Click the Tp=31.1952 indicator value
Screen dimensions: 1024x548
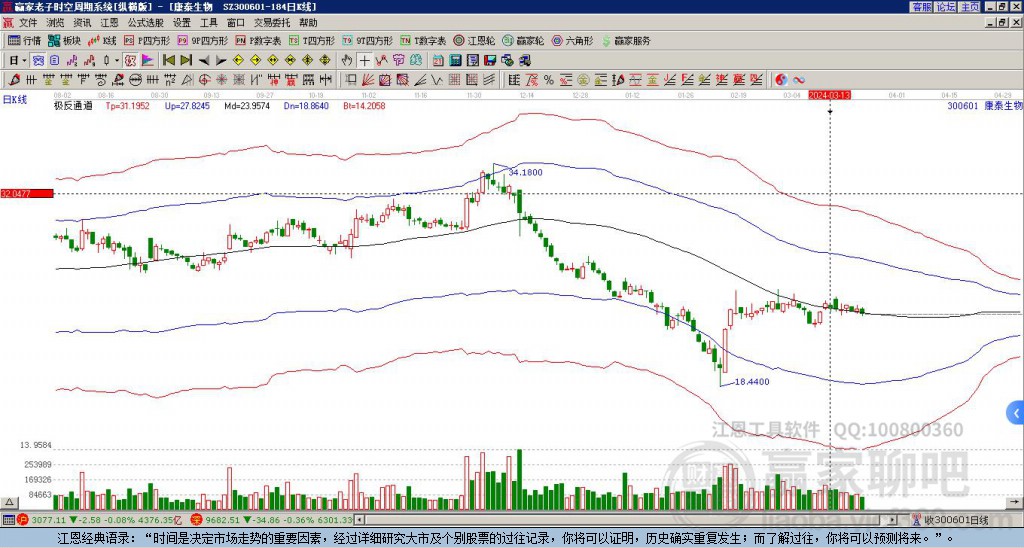click(x=127, y=105)
